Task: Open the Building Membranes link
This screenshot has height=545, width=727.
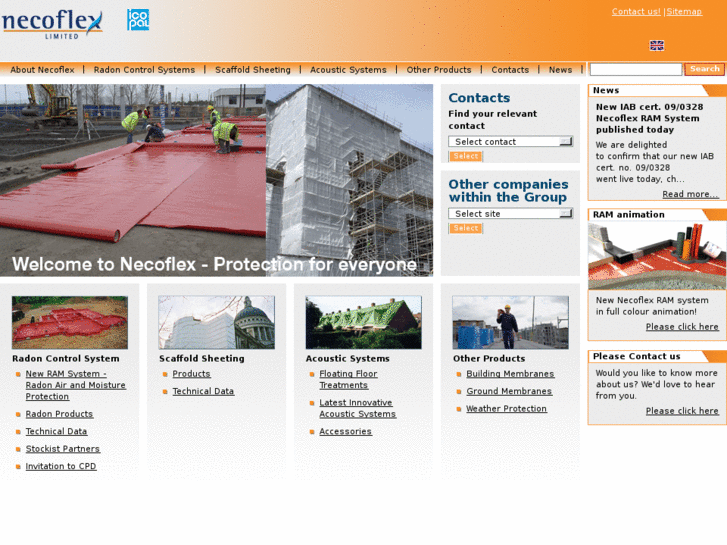Action: (510, 374)
